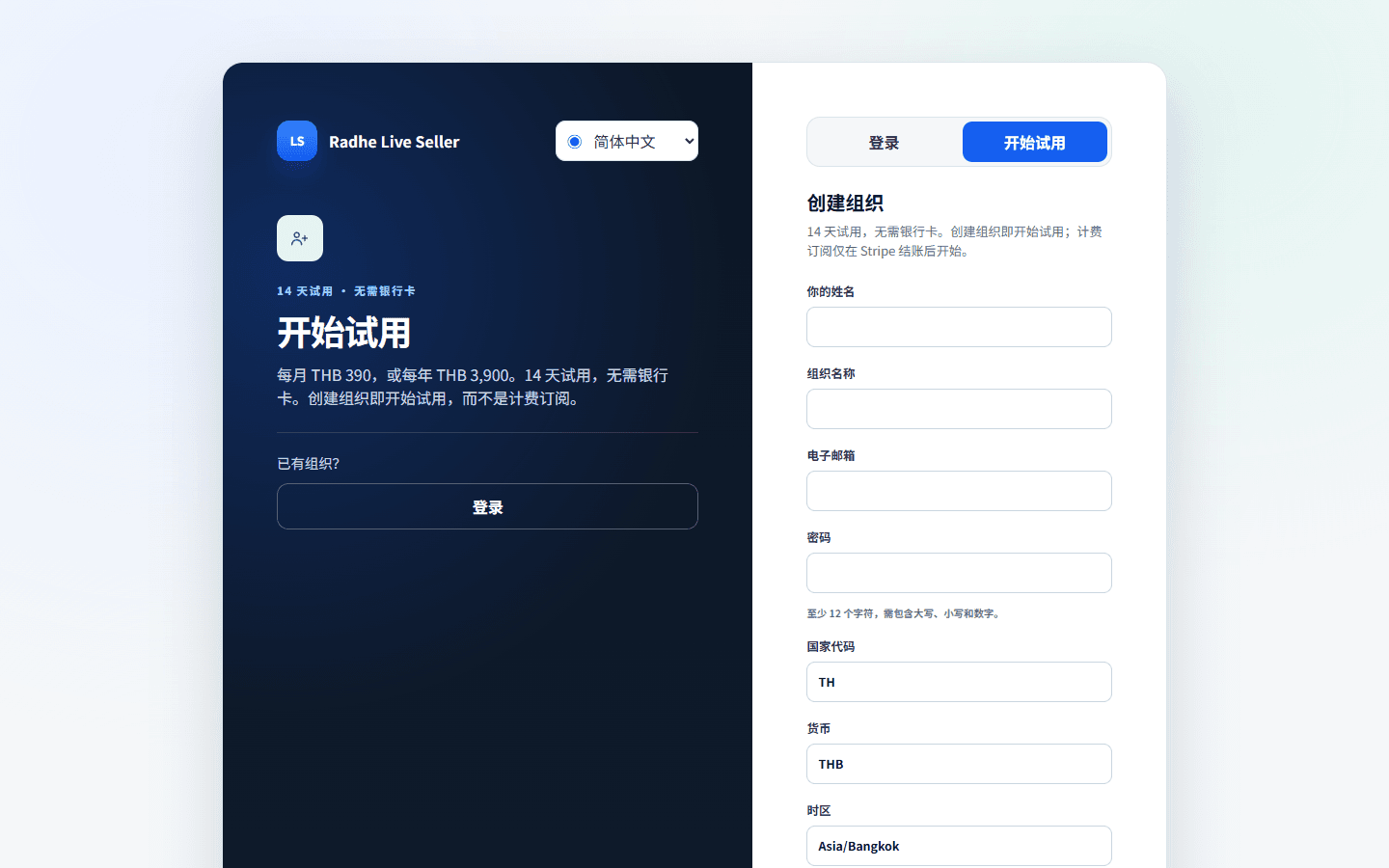Switch to the 登录 tab
1389x868 pixels.
point(884,143)
